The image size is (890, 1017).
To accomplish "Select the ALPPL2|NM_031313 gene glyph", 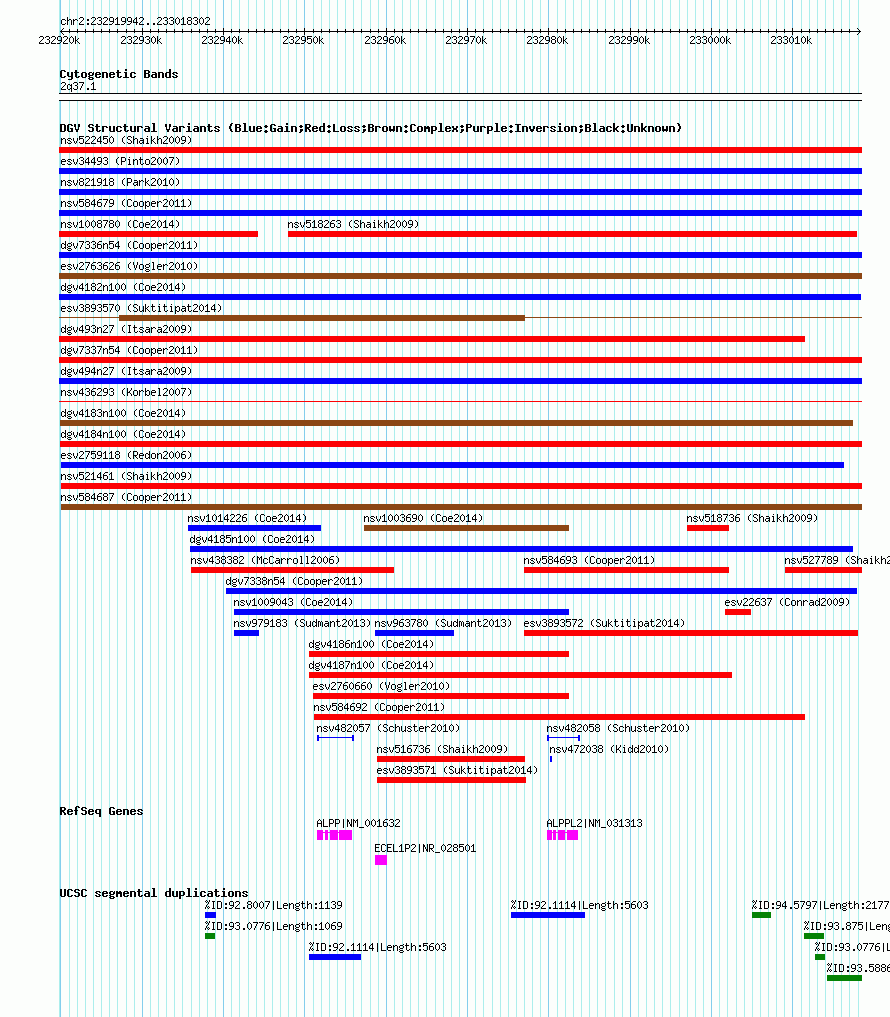I will 562,835.
